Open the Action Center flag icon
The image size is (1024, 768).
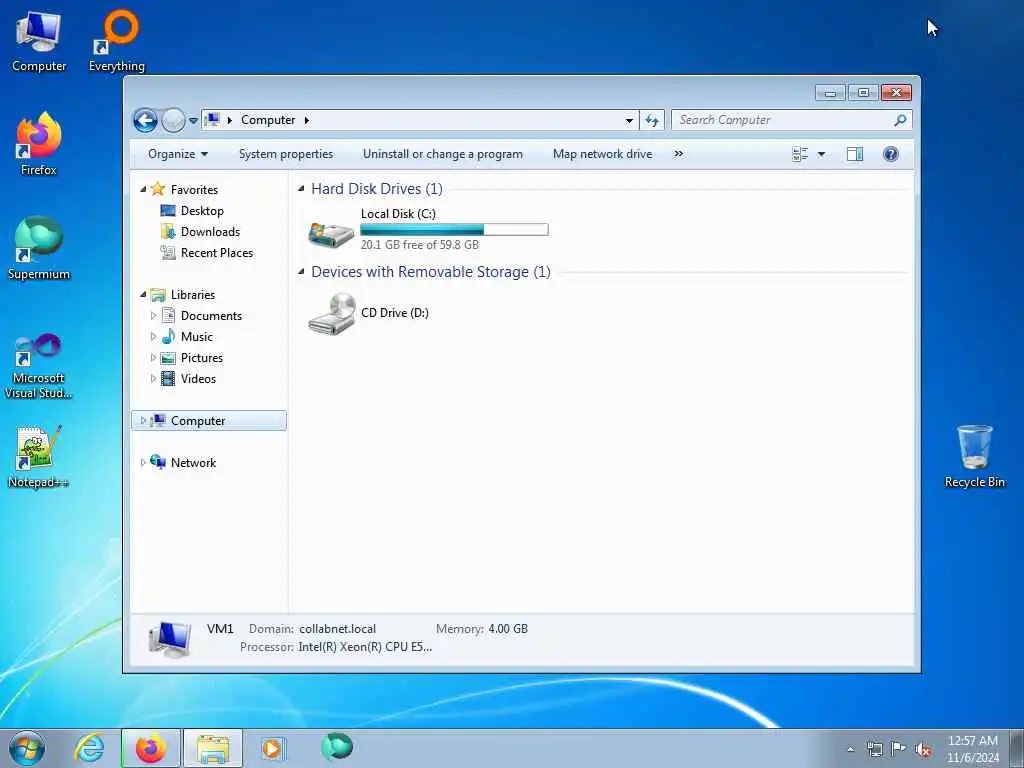899,749
